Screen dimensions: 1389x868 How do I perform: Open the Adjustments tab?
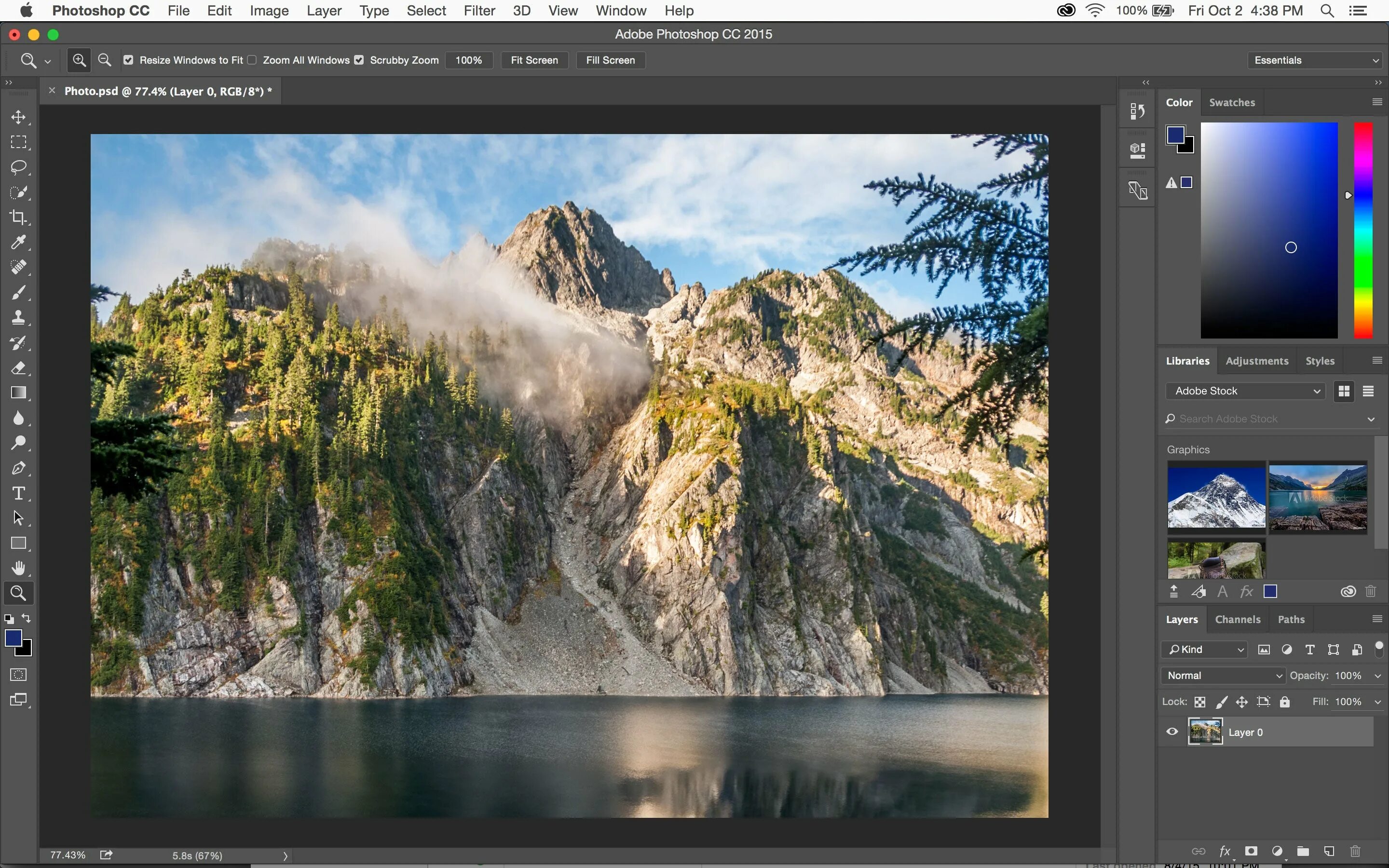point(1256,361)
